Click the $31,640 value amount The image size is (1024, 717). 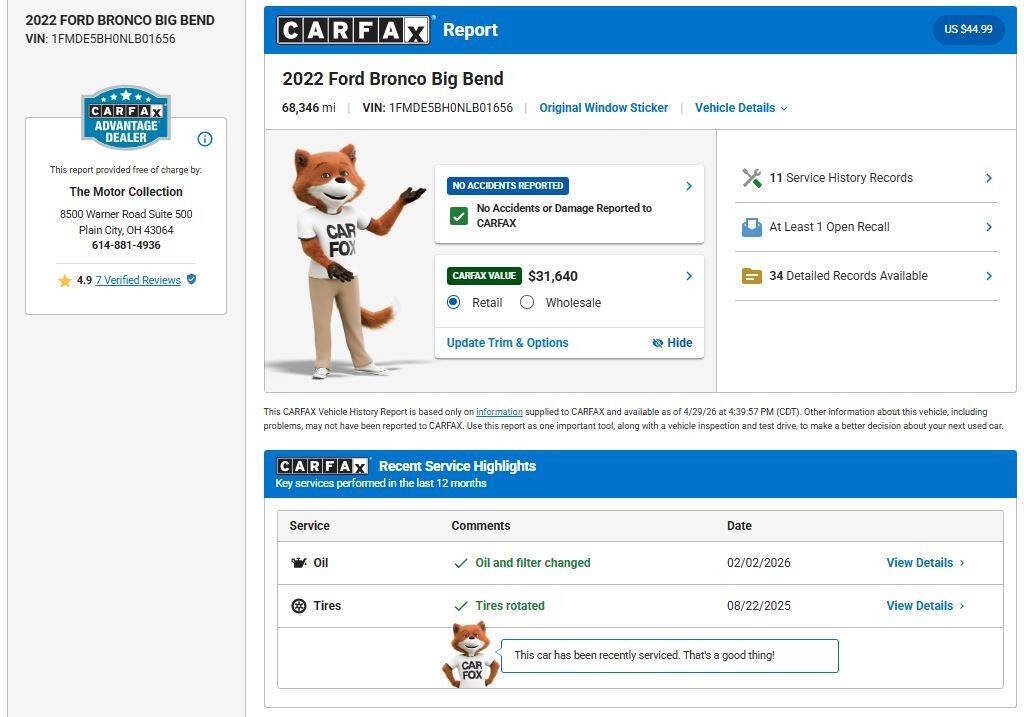[x=552, y=276]
